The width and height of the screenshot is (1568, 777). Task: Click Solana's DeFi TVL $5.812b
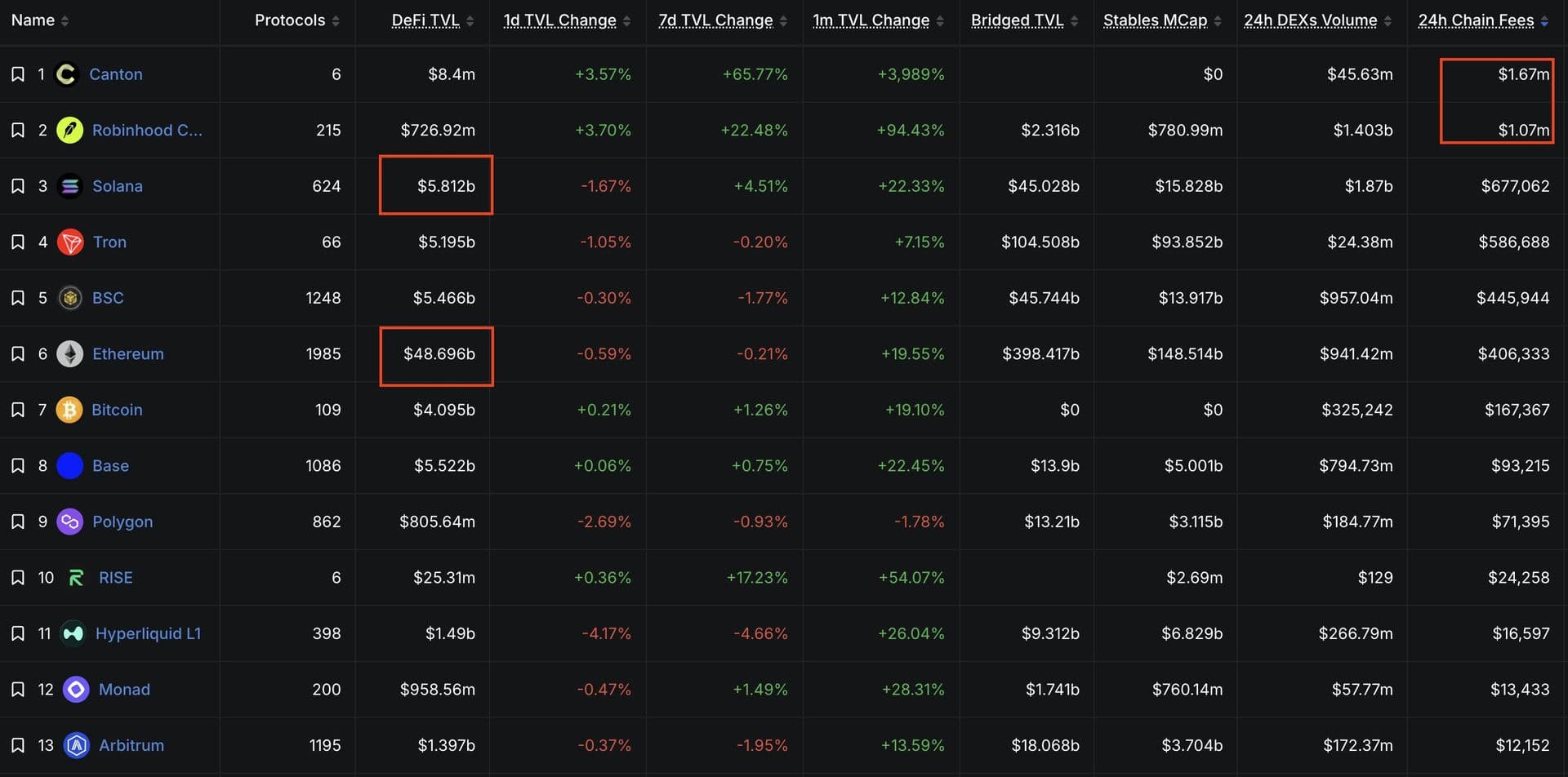(446, 186)
